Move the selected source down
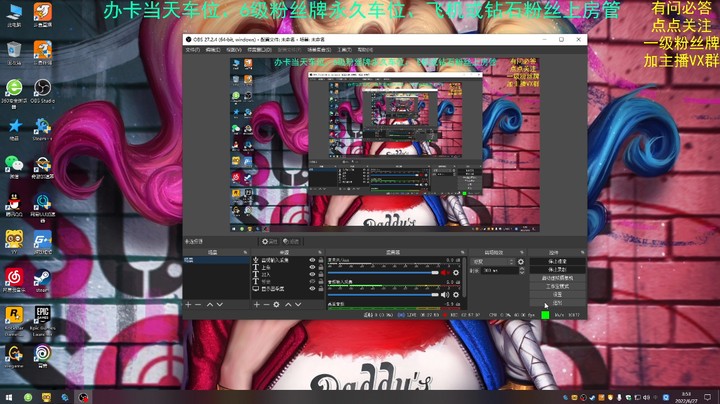This screenshot has height=404, width=720. click(x=298, y=304)
